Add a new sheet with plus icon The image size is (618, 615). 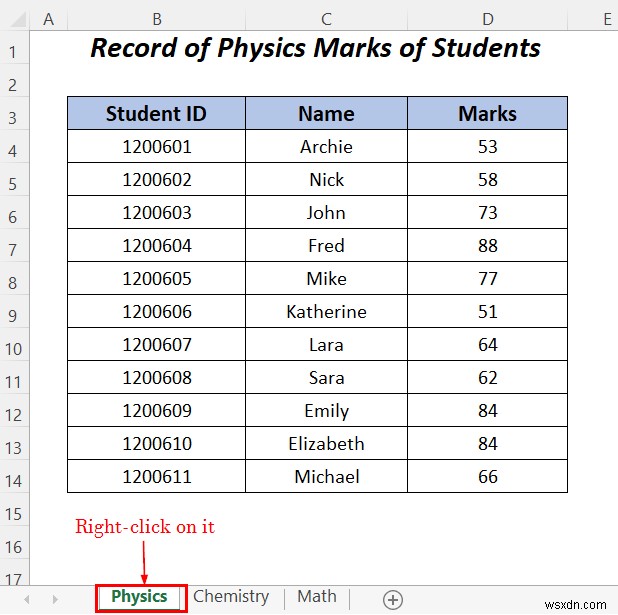pos(393,600)
